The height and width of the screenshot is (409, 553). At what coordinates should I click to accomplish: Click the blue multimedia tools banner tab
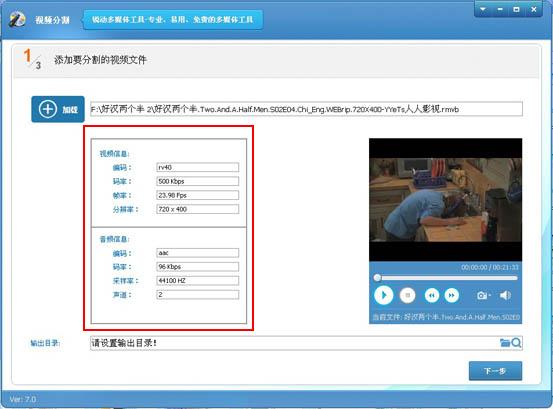pos(173,20)
